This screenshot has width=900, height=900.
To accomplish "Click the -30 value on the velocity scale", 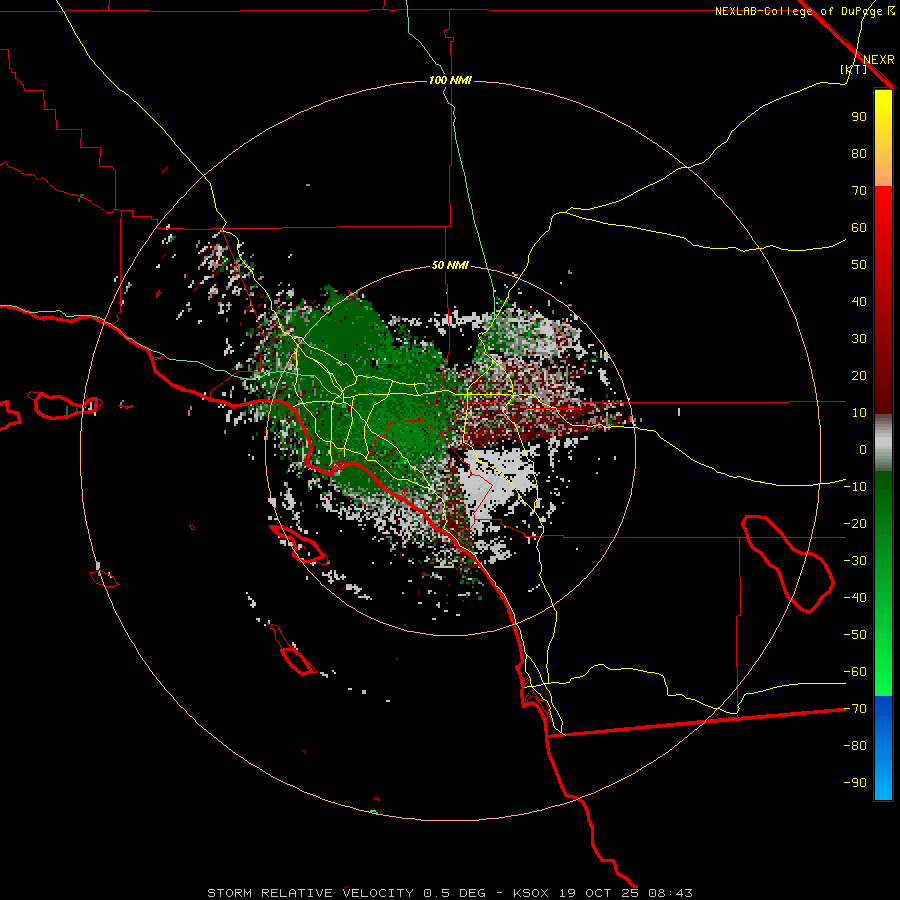I will pos(855,561).
